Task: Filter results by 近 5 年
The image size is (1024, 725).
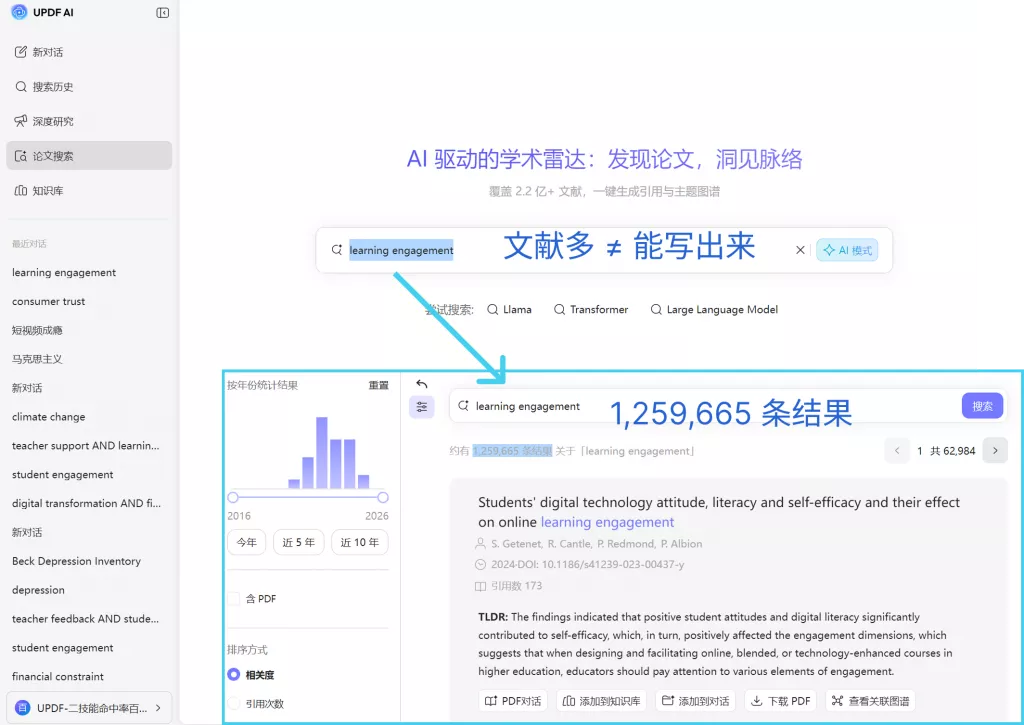Action: [298, 543]
